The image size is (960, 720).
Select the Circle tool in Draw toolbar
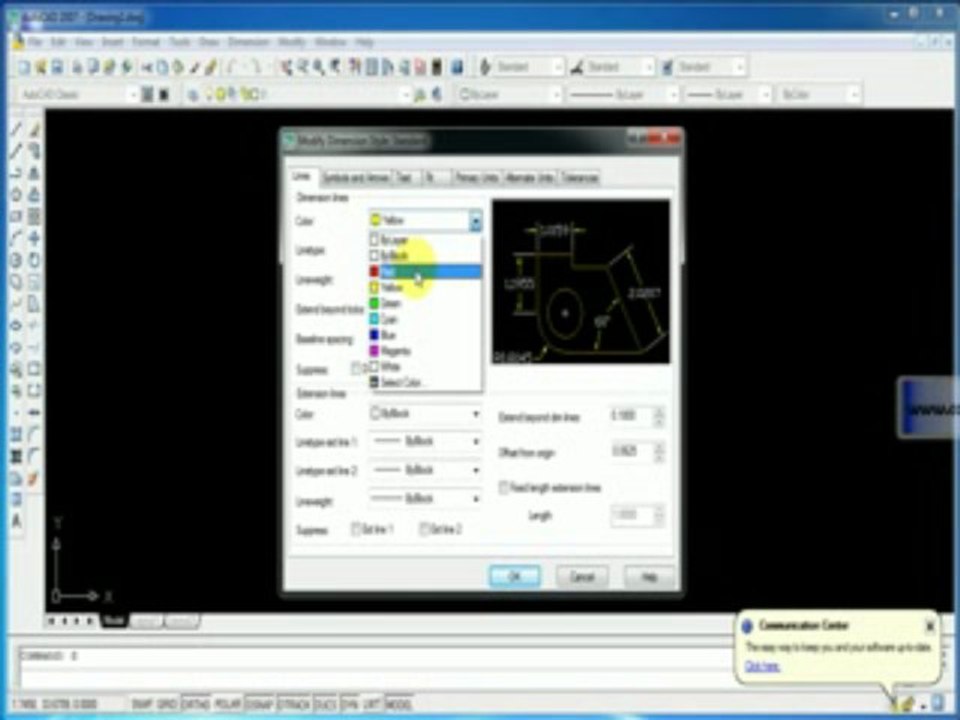tap(17, 260)
